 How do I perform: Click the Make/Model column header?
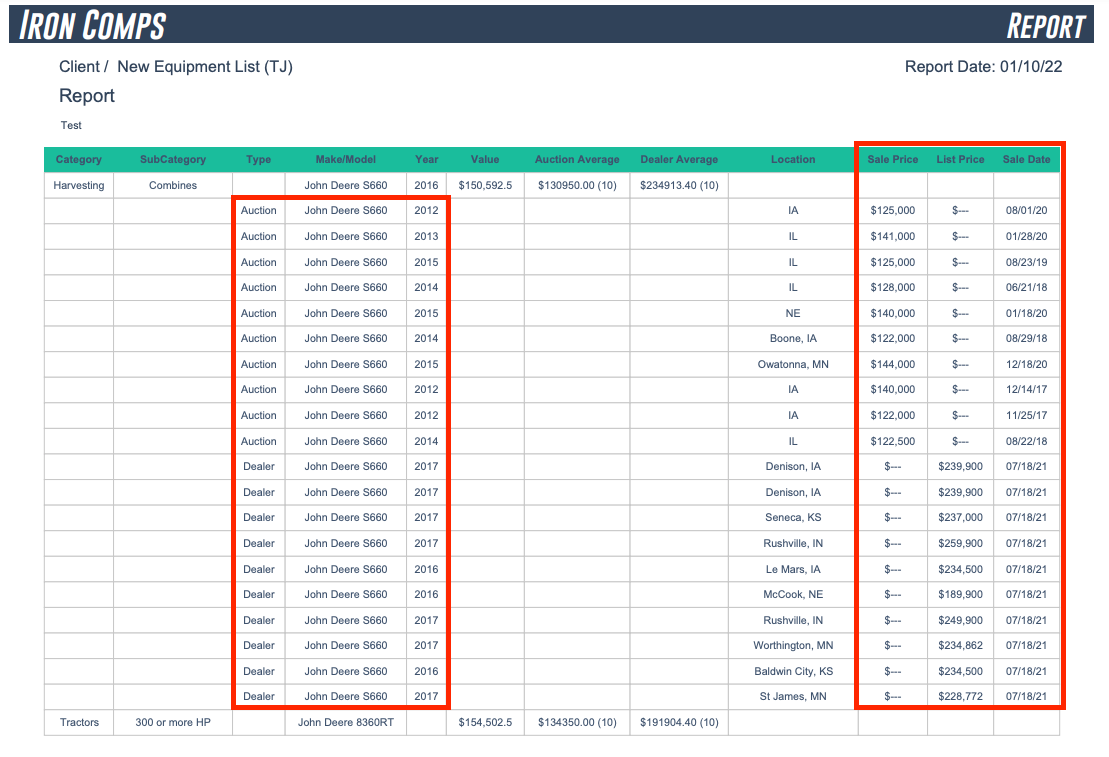coord(345,159)
